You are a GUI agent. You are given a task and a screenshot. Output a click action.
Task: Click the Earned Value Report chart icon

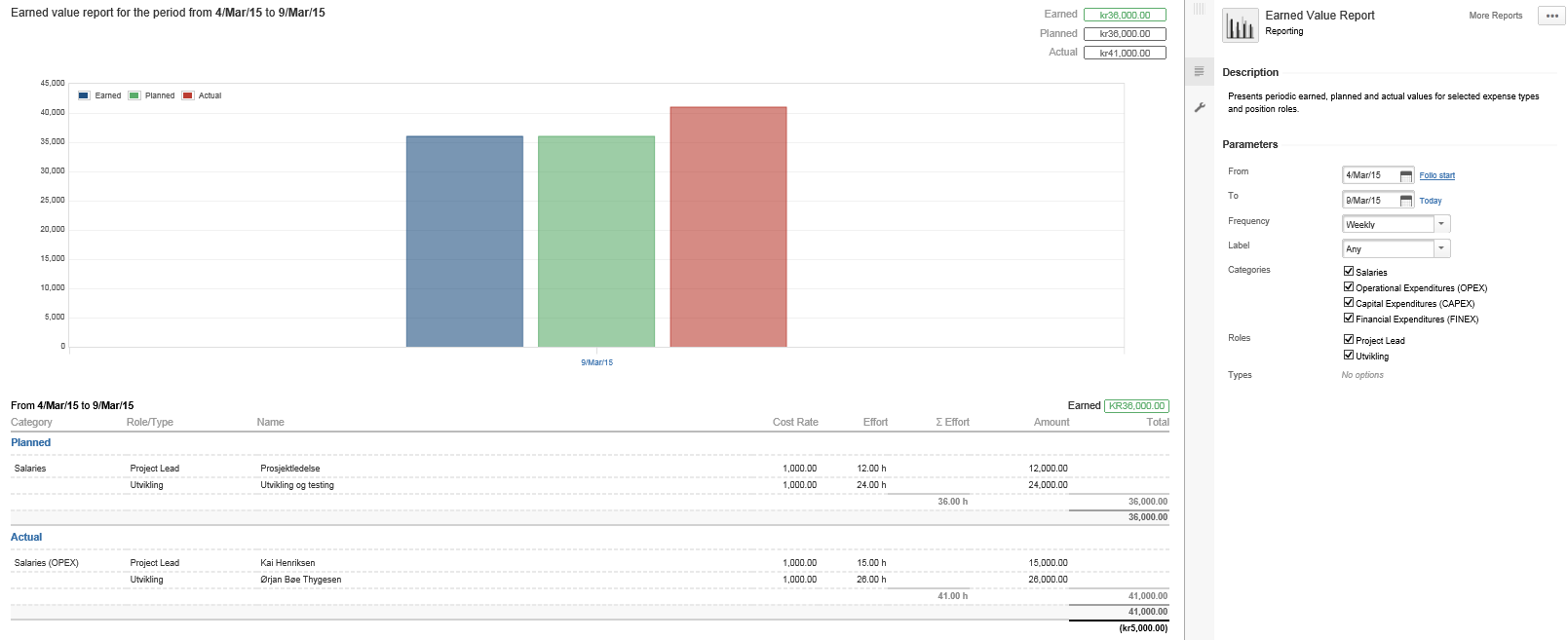coord(1240,24)
